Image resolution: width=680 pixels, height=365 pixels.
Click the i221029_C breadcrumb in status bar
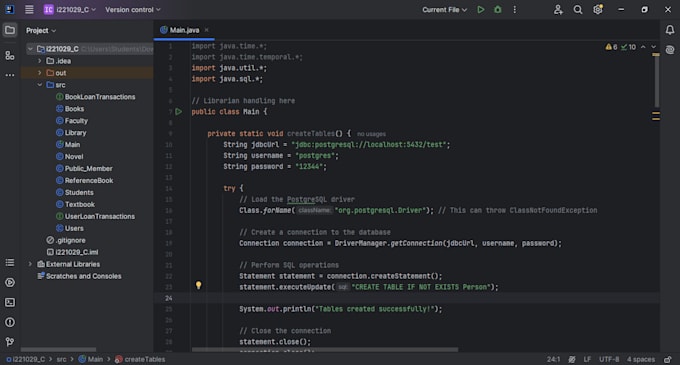click(x=26, y=359)
